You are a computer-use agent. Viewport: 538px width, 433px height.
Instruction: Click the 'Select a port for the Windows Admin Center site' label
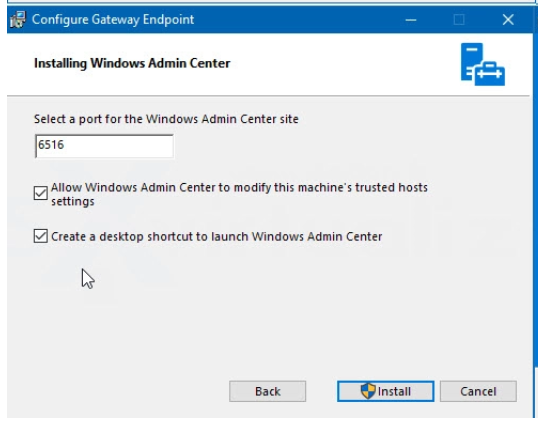coord(166,119)
